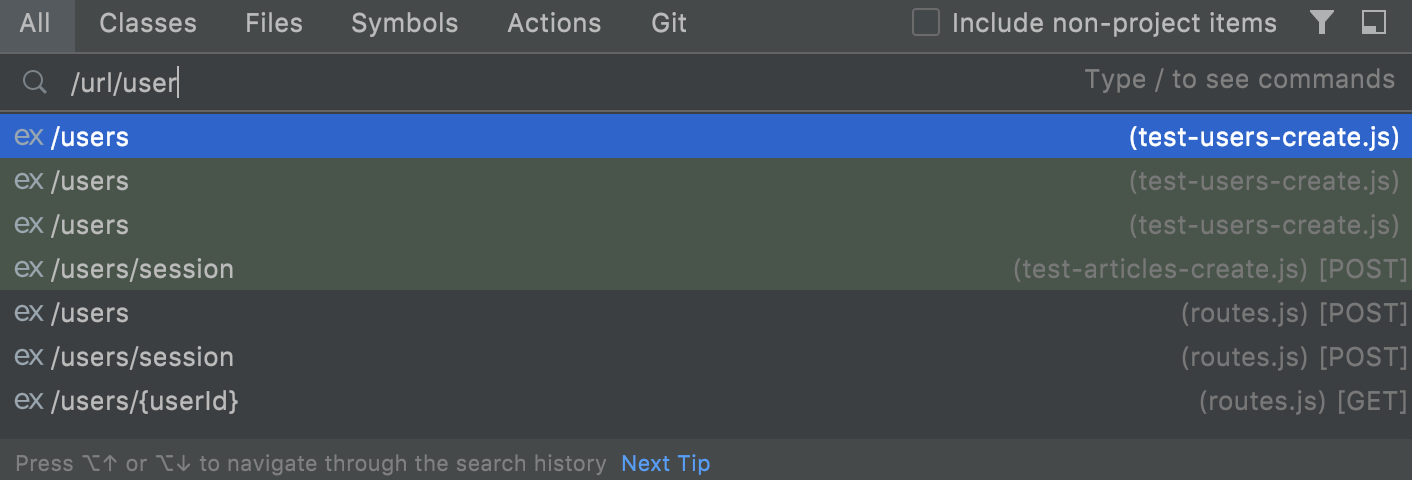
Task: Open the Symbols tab
Action: 404,24
